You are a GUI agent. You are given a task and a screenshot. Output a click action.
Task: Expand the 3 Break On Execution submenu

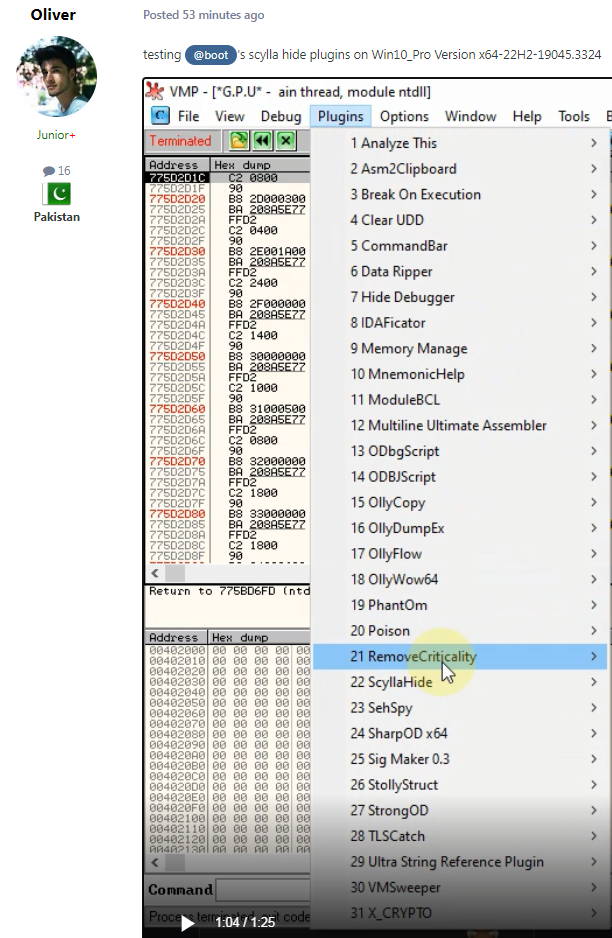pyautogui.click(x=460, y=194)
